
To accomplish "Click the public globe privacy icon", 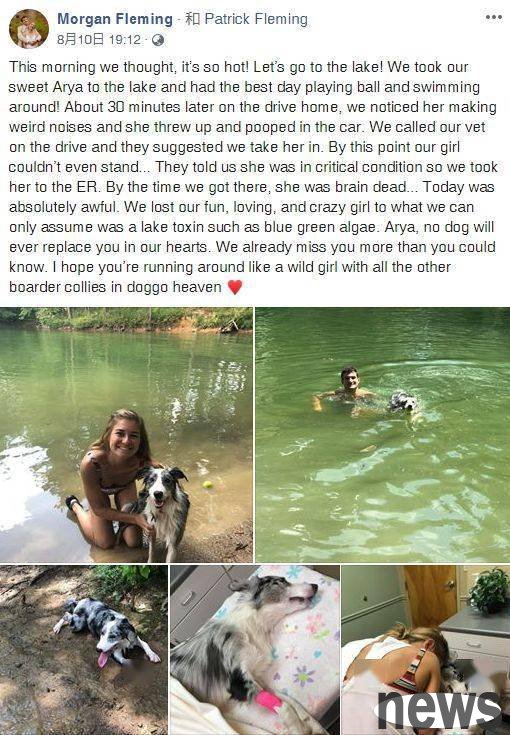I will pos(158,40).
